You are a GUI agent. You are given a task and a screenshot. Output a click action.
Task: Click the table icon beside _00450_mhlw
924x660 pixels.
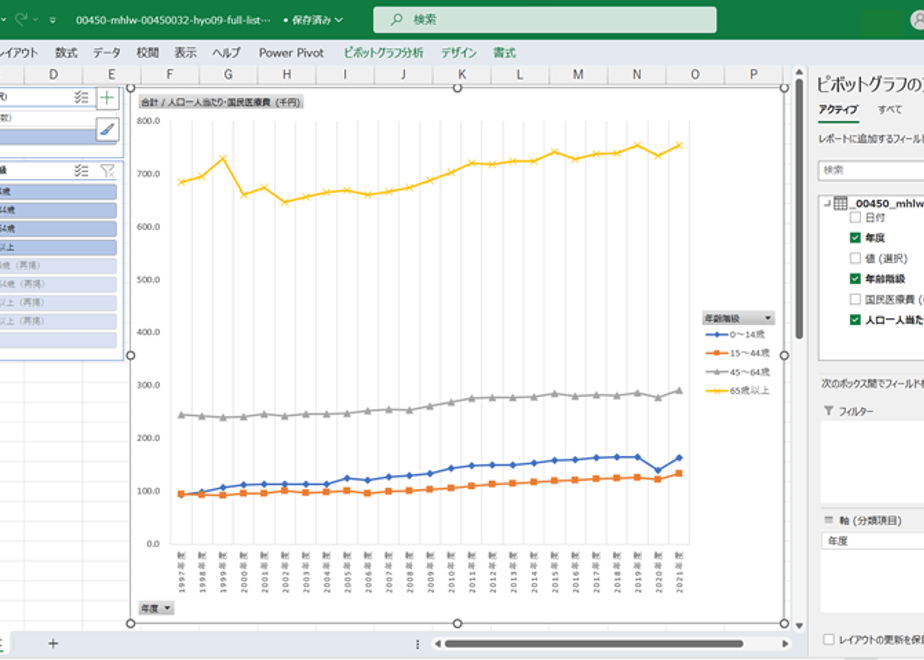[840, 203]
